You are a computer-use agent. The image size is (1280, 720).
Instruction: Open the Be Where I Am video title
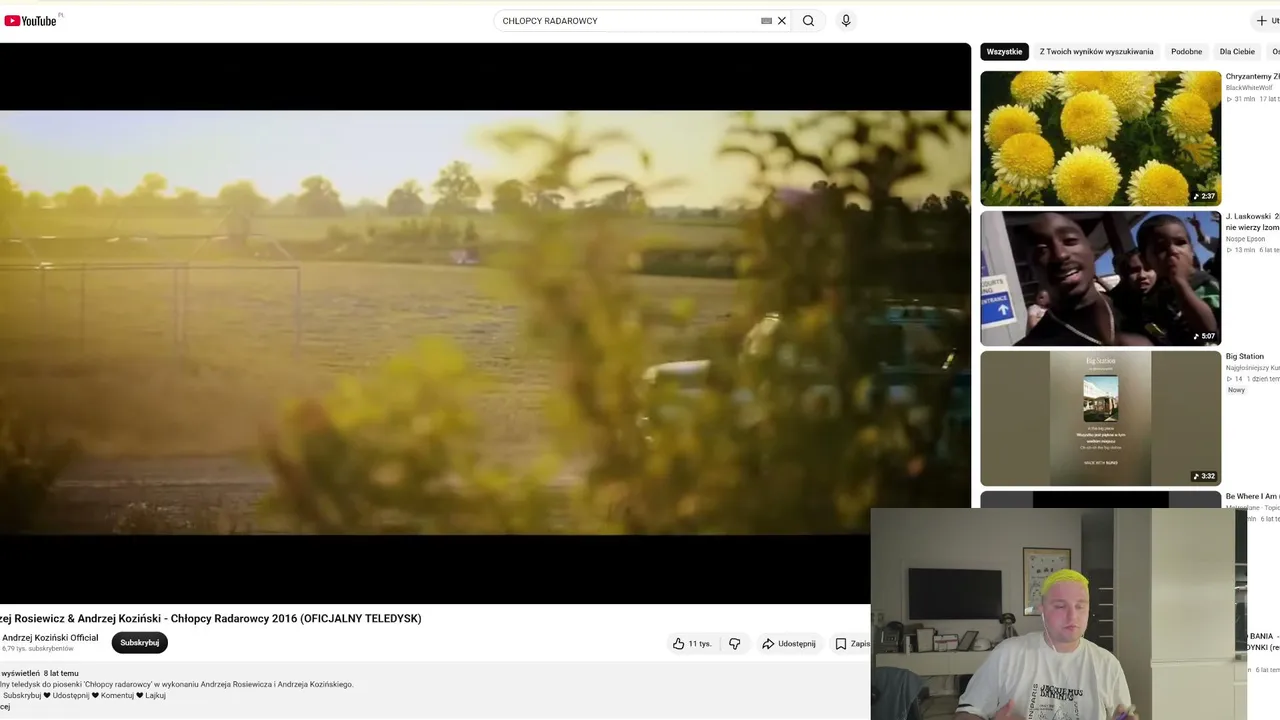pyautogui.click(x=1253, y=497)
